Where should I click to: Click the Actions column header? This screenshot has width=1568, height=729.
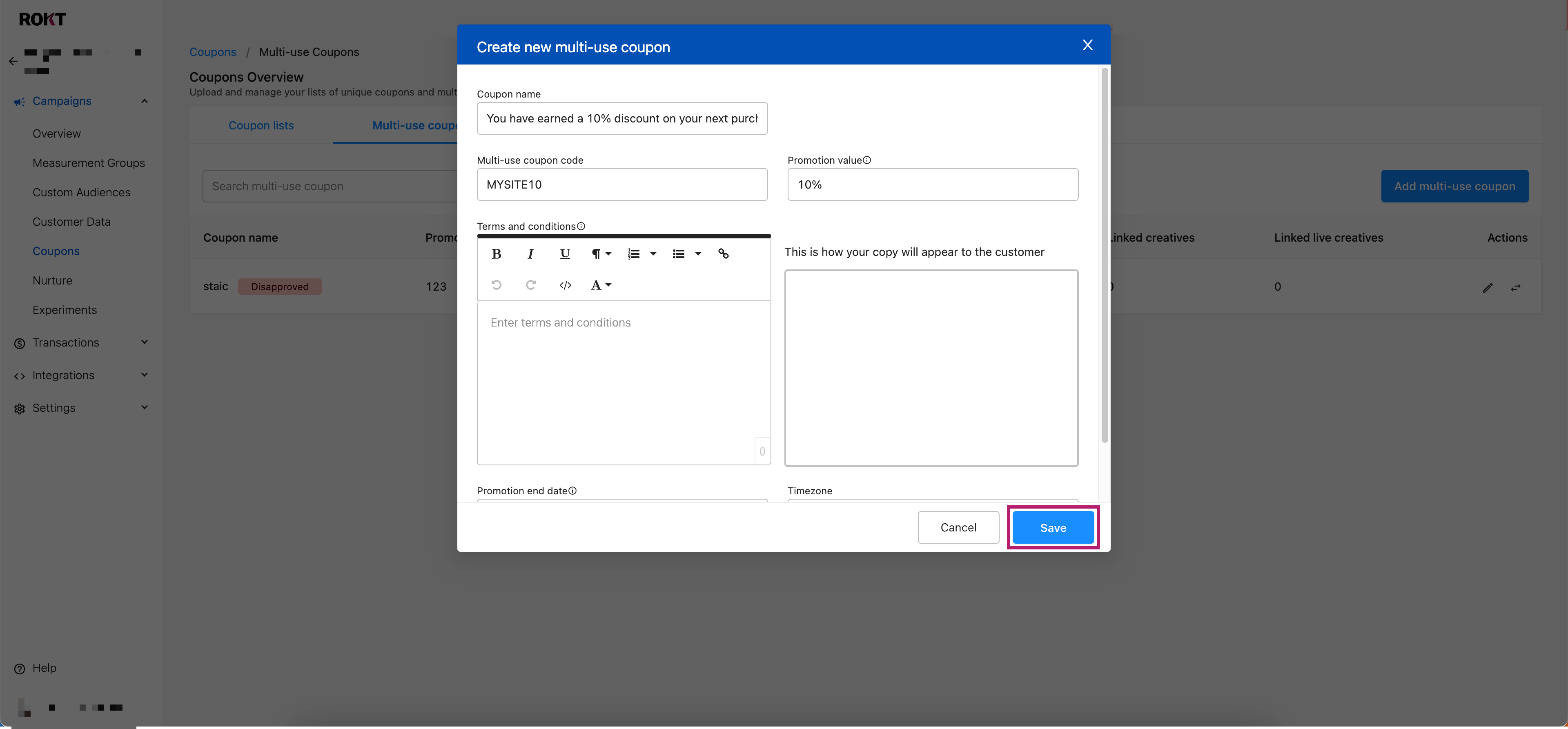[x=1507, y=238]
